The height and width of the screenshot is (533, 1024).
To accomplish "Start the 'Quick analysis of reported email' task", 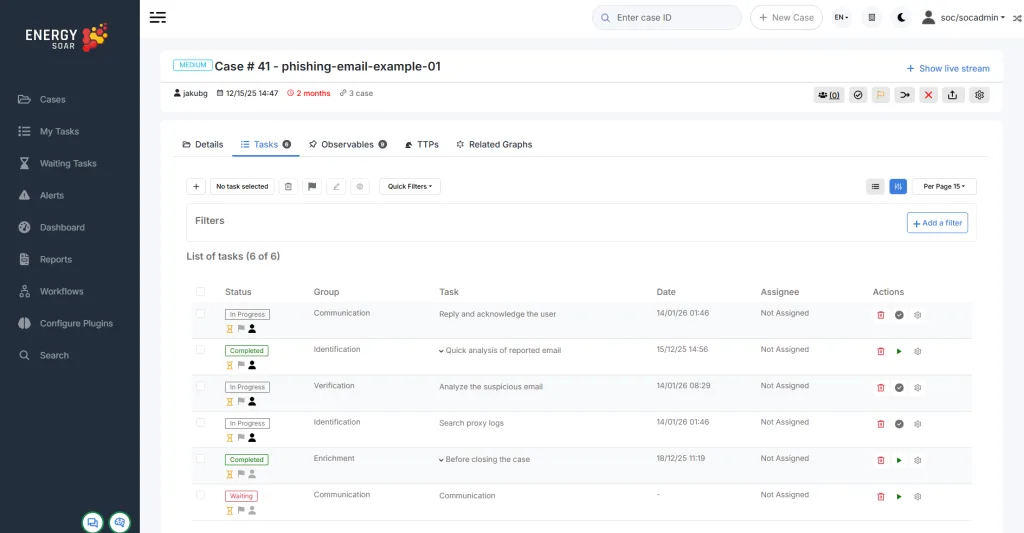I will (x=899, y=351).
